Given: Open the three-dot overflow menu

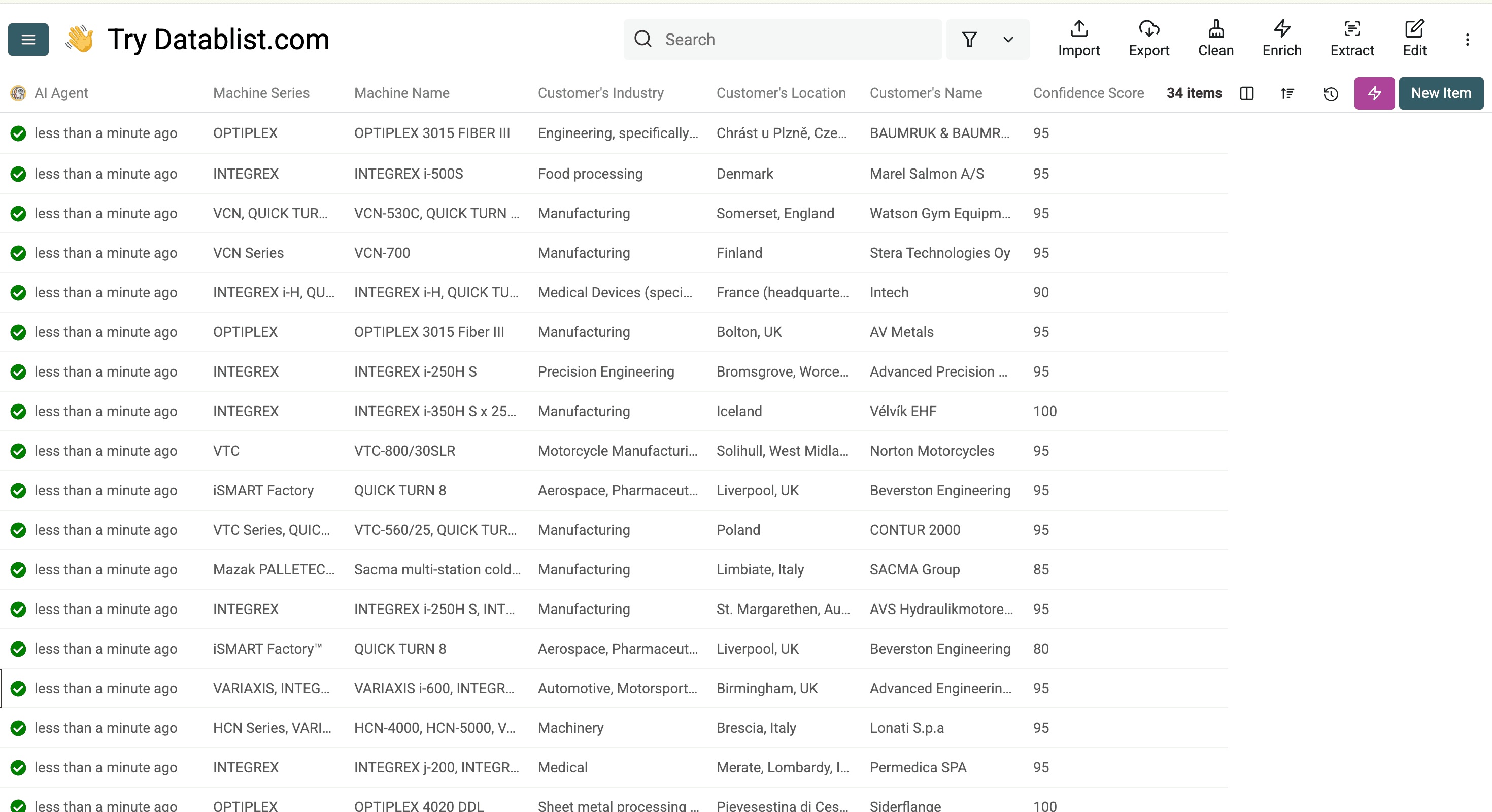Looking at the screenshot, I should (x=1468, y=40).
